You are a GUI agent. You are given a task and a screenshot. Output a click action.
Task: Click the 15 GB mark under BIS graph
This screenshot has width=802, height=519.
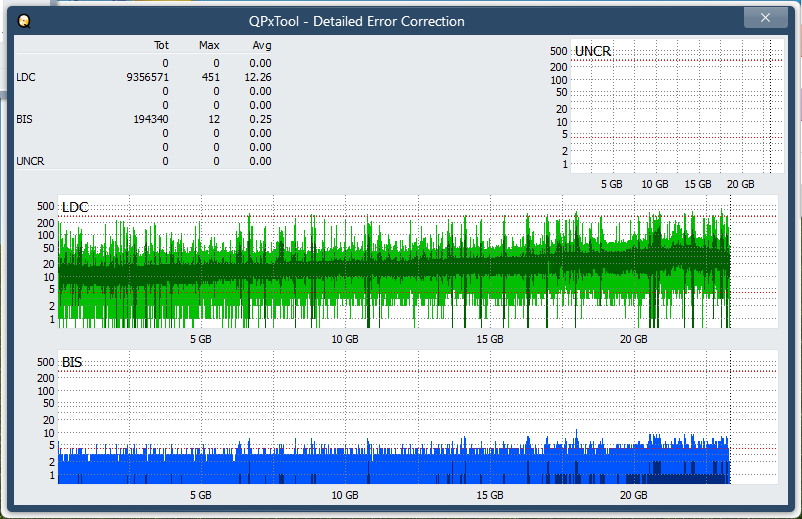pyautogui.click(x=490, y=495)
